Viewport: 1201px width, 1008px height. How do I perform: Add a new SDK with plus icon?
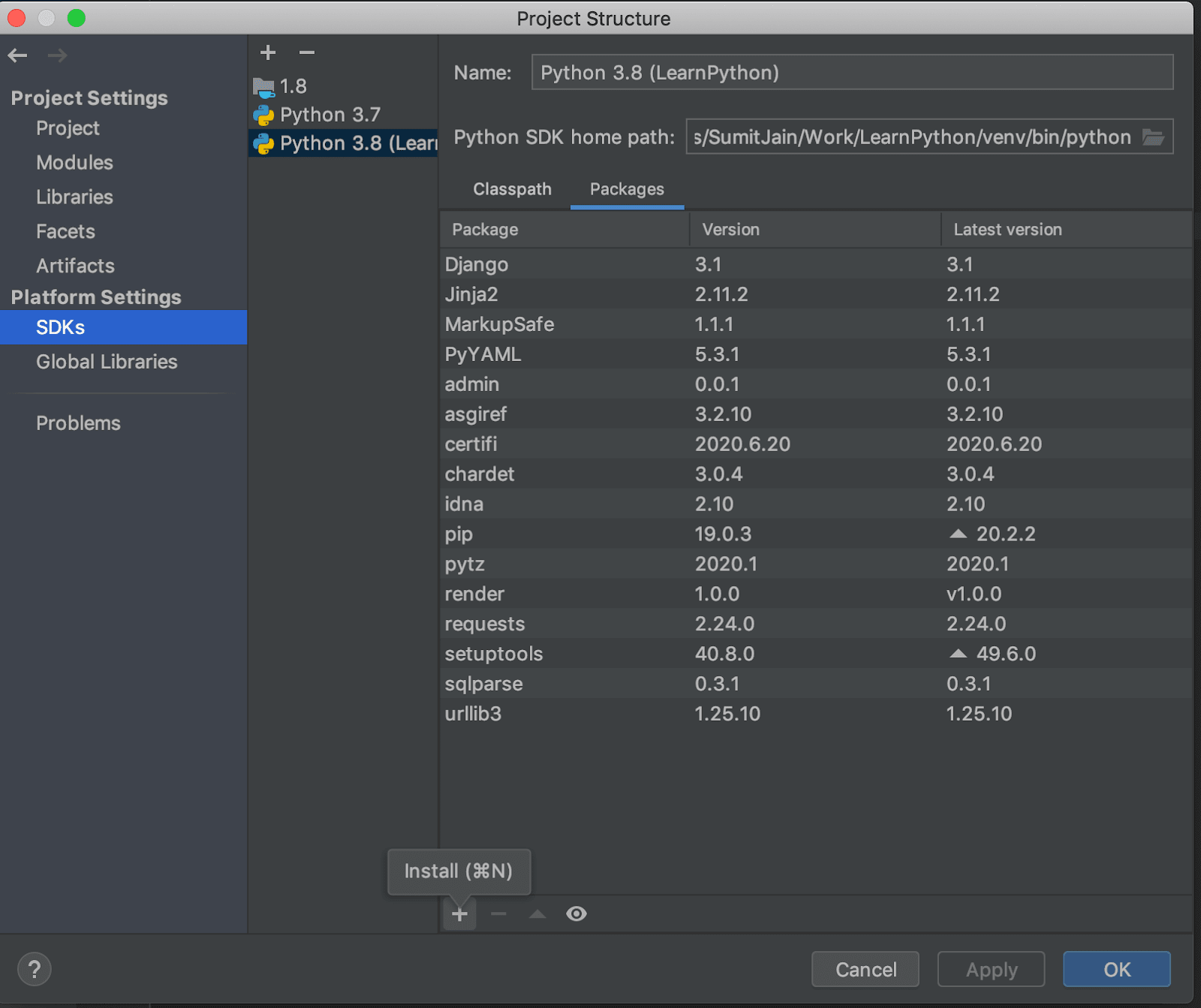pyautogui.click(x=268, y=53)
